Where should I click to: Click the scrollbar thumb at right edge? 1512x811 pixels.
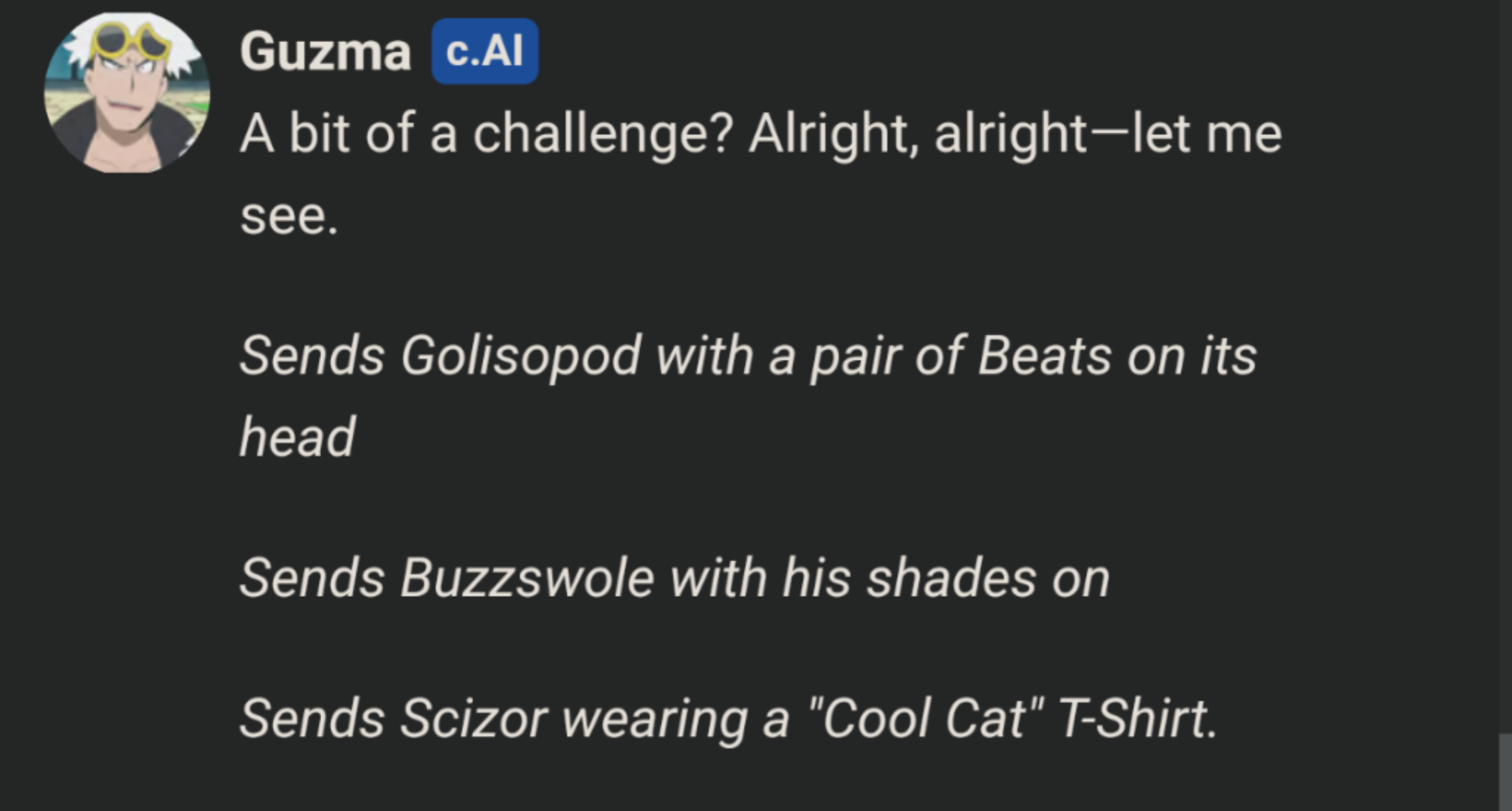pos(1505,772)
